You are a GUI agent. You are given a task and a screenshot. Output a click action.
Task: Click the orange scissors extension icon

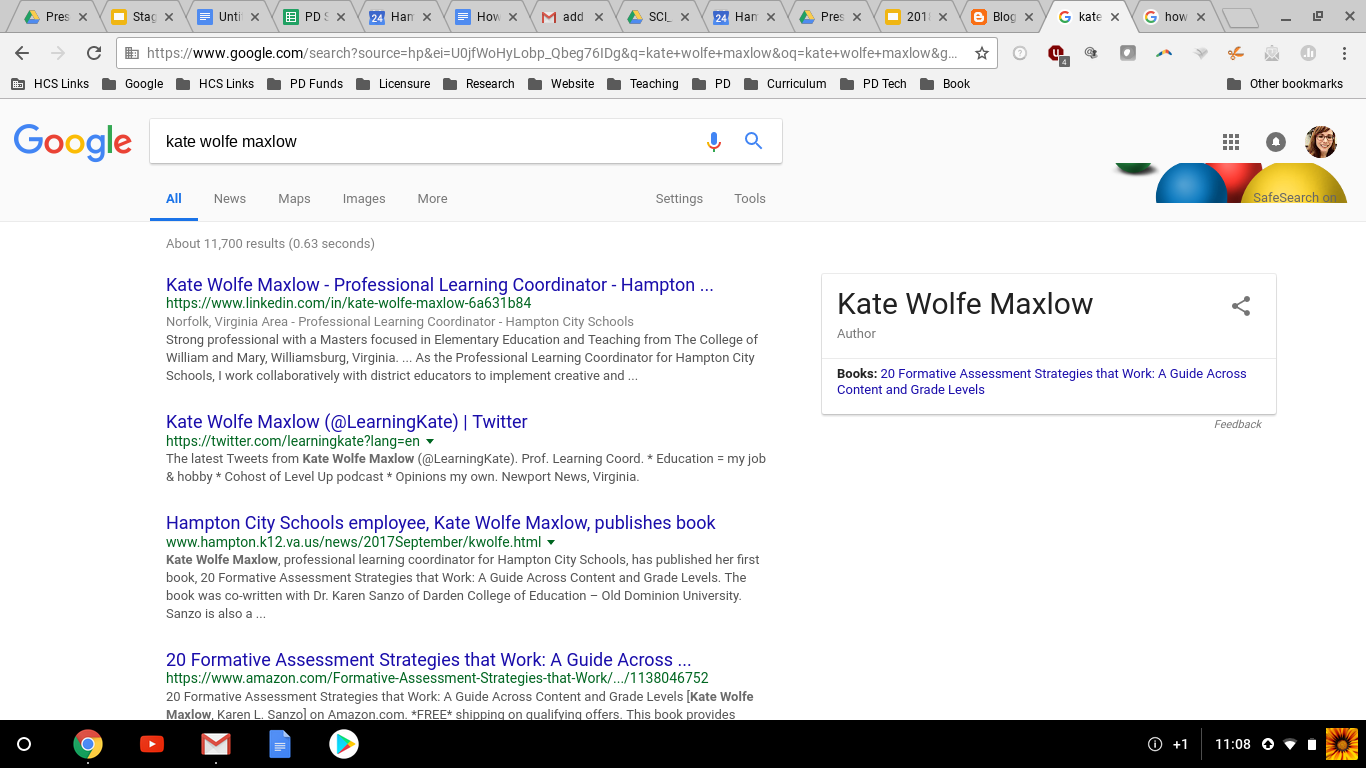pyautogui.click(x=1236, y=54)
